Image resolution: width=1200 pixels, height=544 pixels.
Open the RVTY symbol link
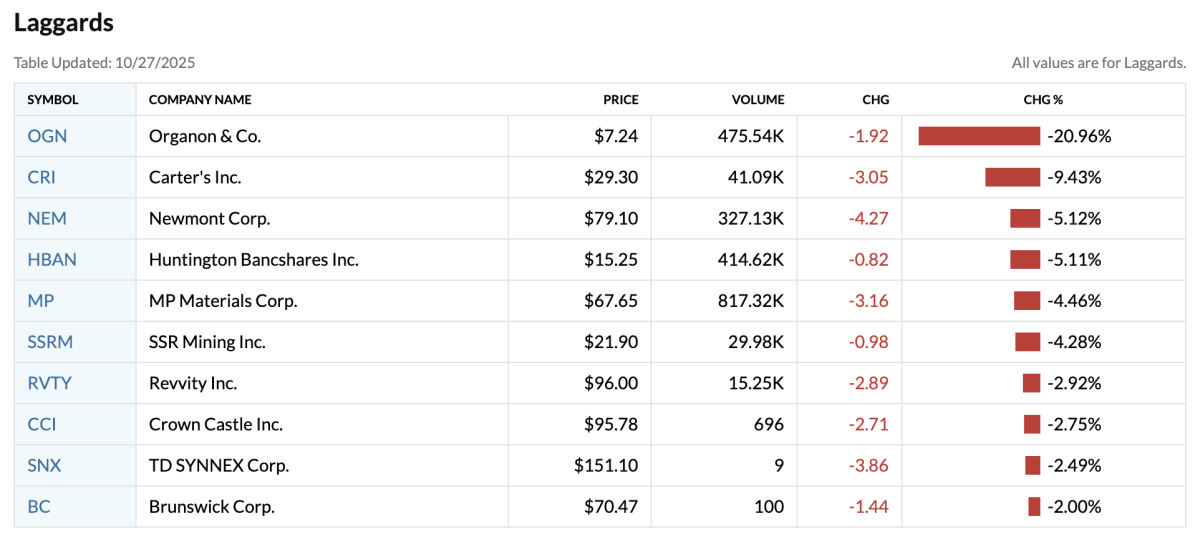[50, 383]
